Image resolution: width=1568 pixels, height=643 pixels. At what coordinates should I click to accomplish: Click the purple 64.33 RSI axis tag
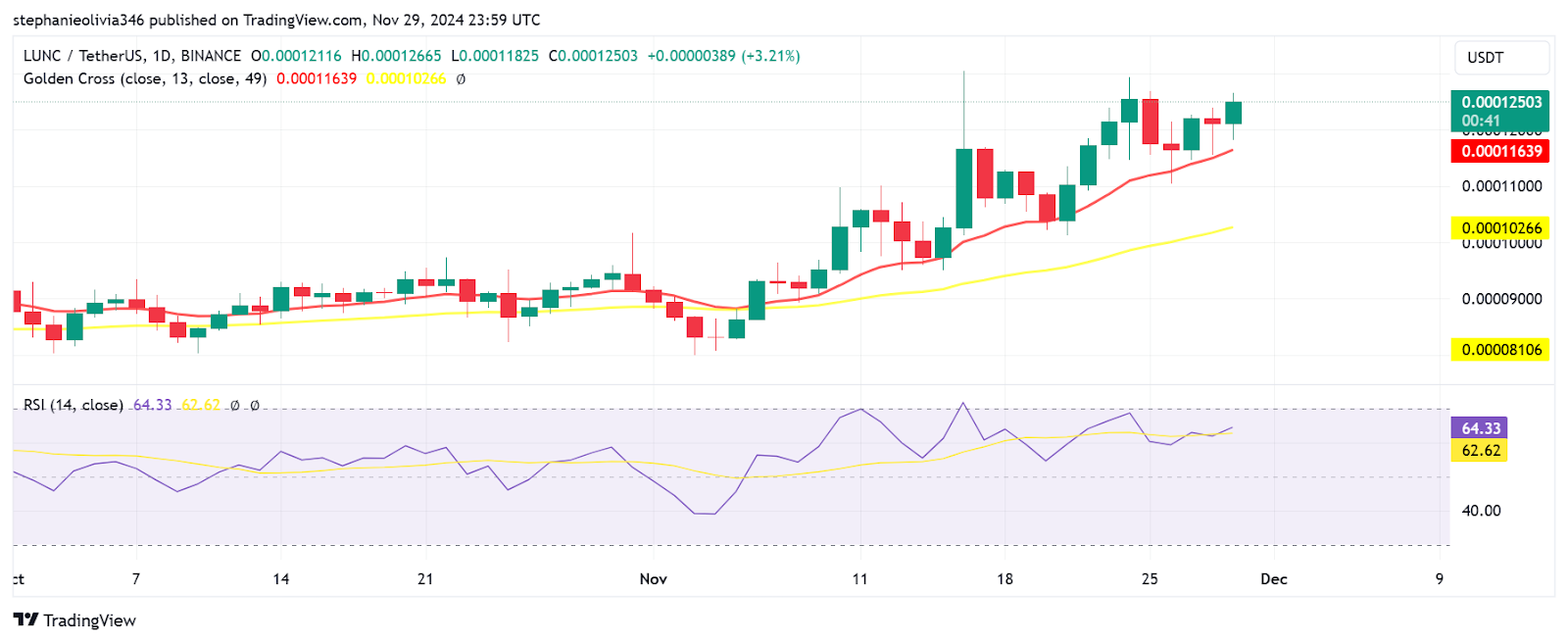[x=1480, y=428]
